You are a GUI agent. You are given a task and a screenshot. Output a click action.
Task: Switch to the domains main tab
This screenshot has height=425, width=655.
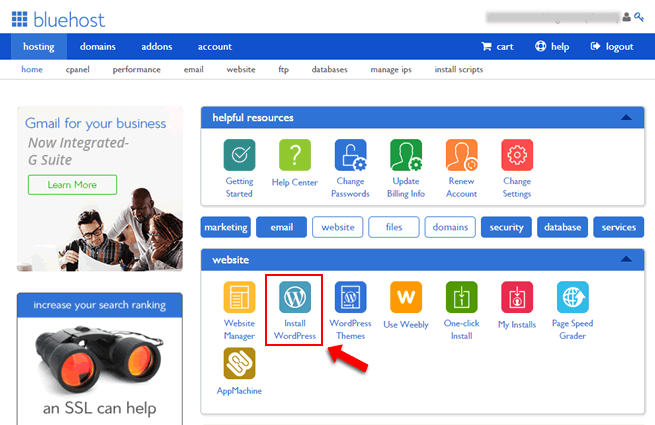[x=98, y=46]
